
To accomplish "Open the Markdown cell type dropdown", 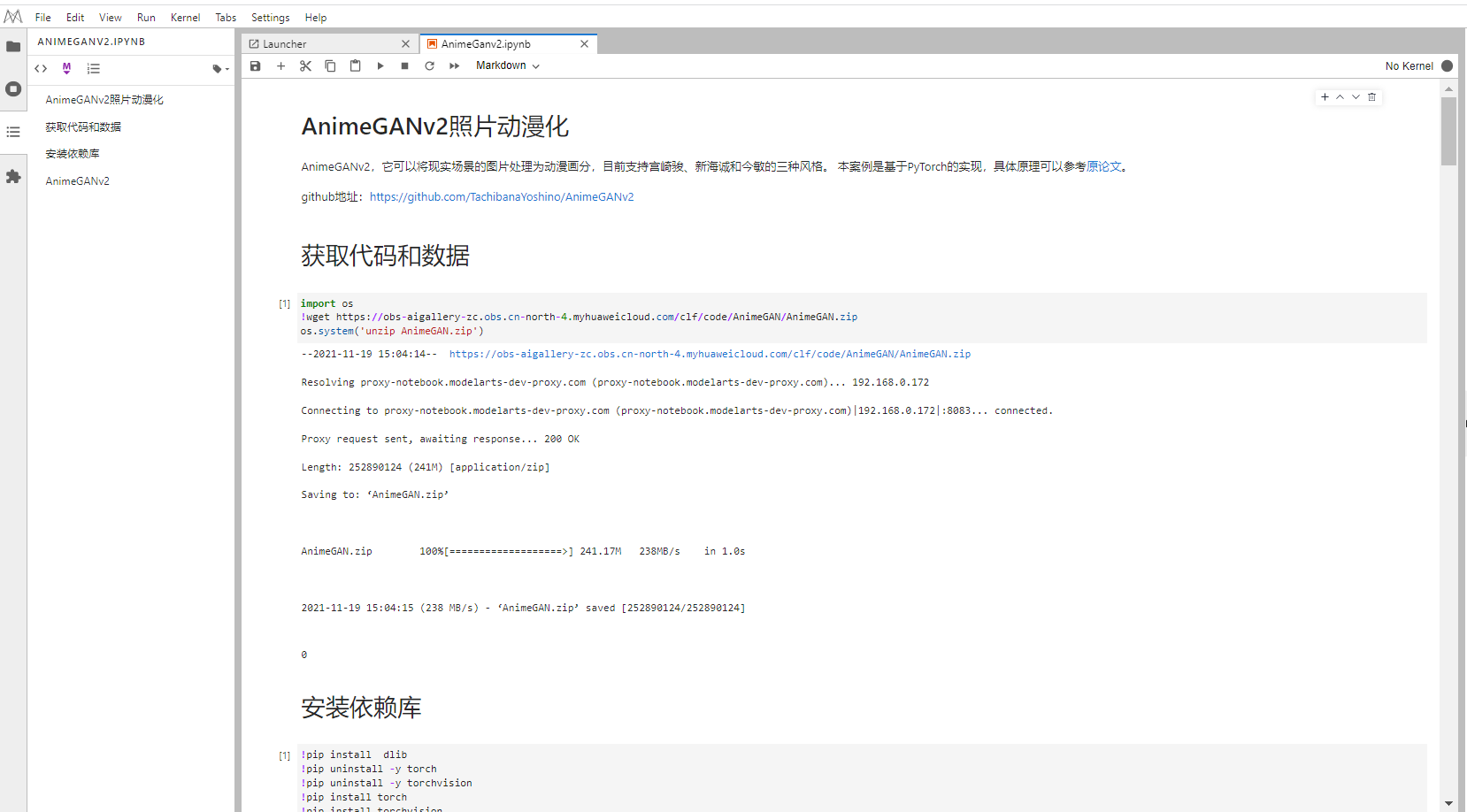I will tap(508, 65).
